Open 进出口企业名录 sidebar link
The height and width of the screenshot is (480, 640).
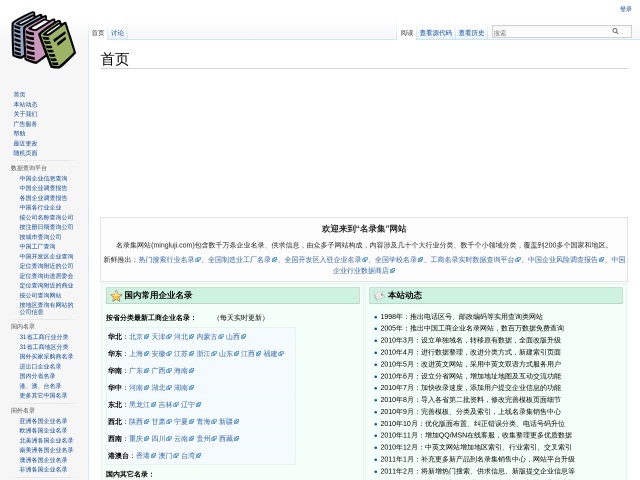pos(40,366)
